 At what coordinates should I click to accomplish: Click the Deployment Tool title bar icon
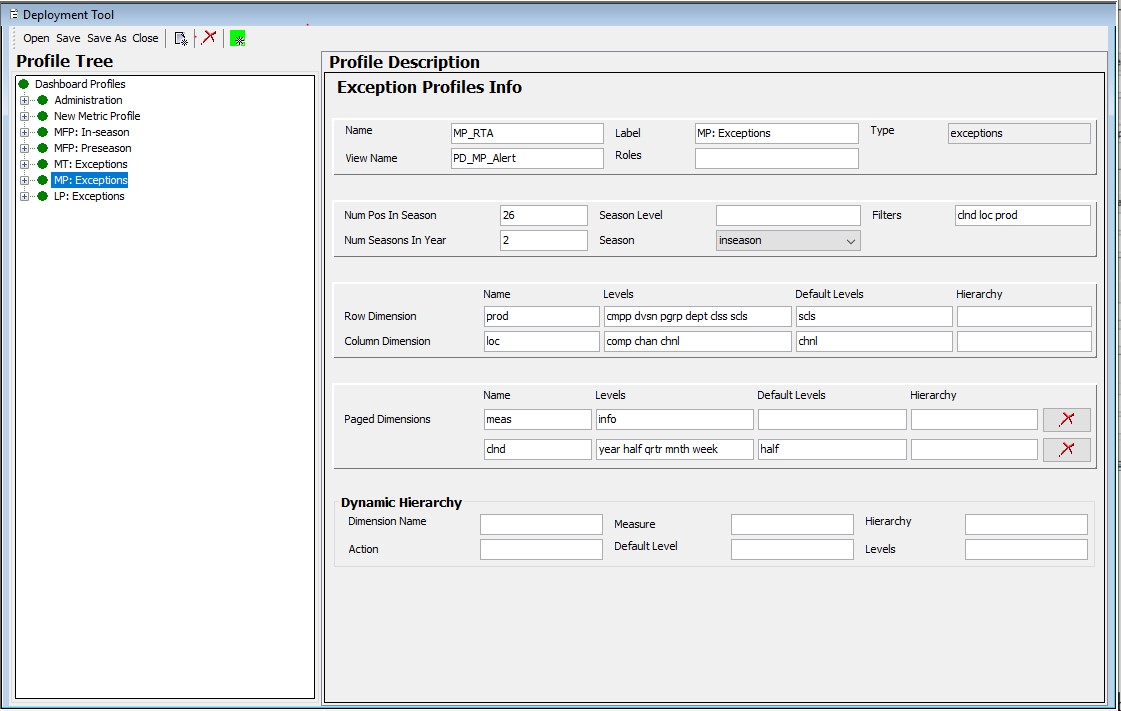[x=14, y=14]
